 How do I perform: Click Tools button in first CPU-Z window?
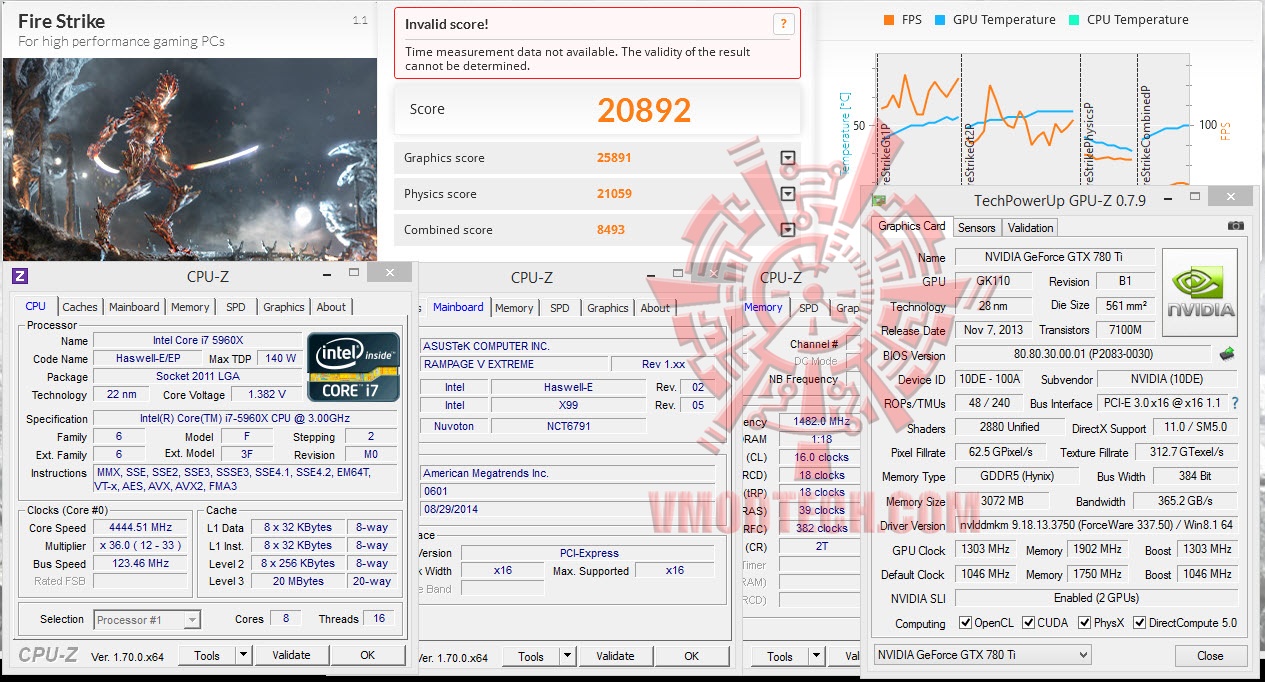(x=207, y=656)
